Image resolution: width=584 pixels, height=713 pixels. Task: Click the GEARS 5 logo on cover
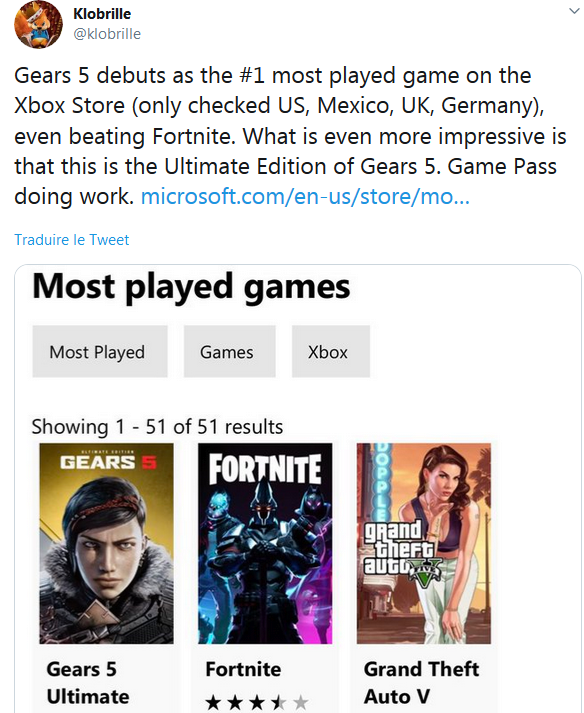tap(108, 462)
